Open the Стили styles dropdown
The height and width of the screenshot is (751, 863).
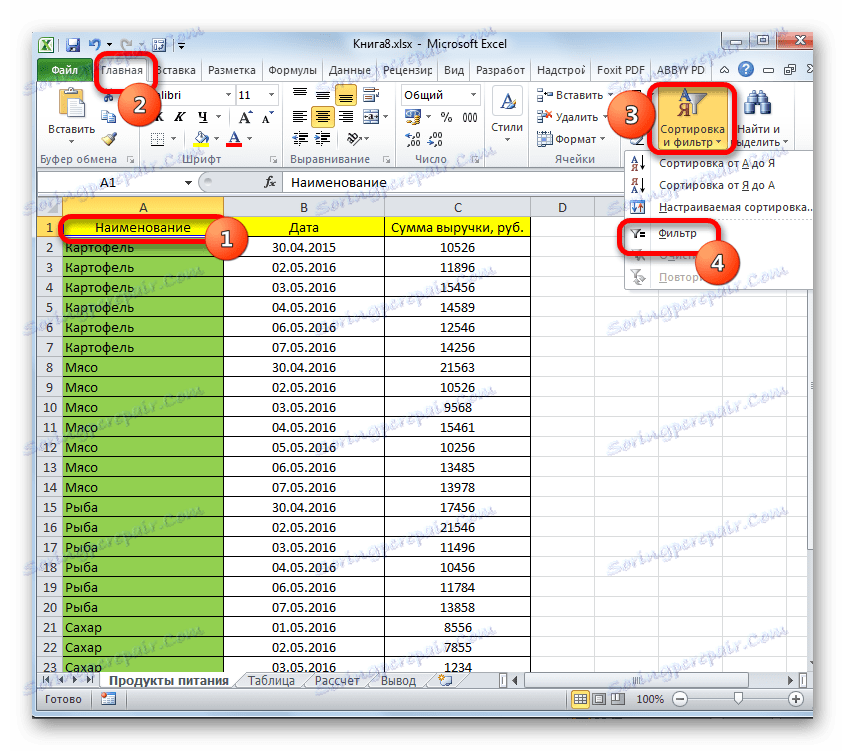coord(507,117)
